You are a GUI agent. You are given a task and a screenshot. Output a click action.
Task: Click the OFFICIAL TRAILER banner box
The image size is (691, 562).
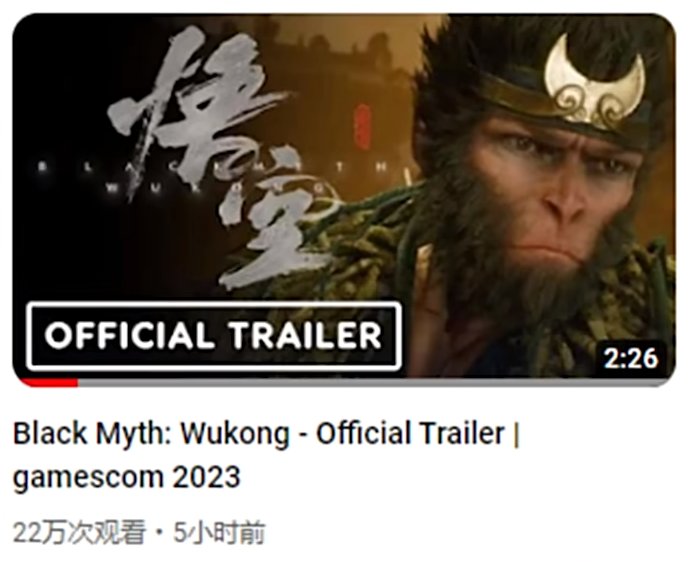(214, 336)
